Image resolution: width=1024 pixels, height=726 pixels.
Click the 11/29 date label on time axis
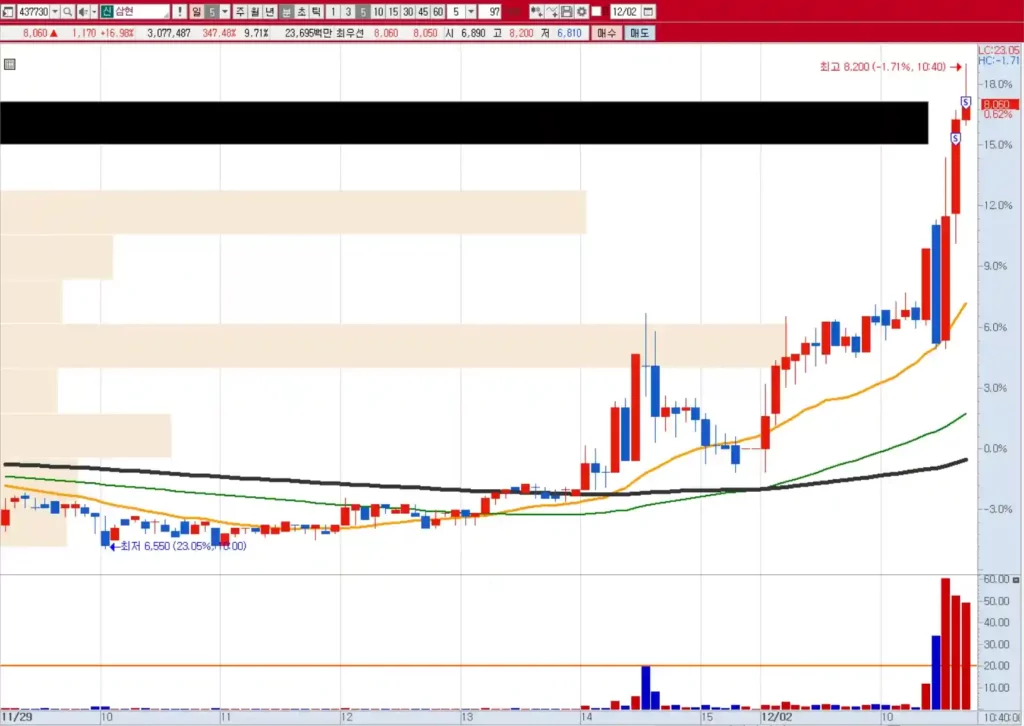tap(16, 717)
